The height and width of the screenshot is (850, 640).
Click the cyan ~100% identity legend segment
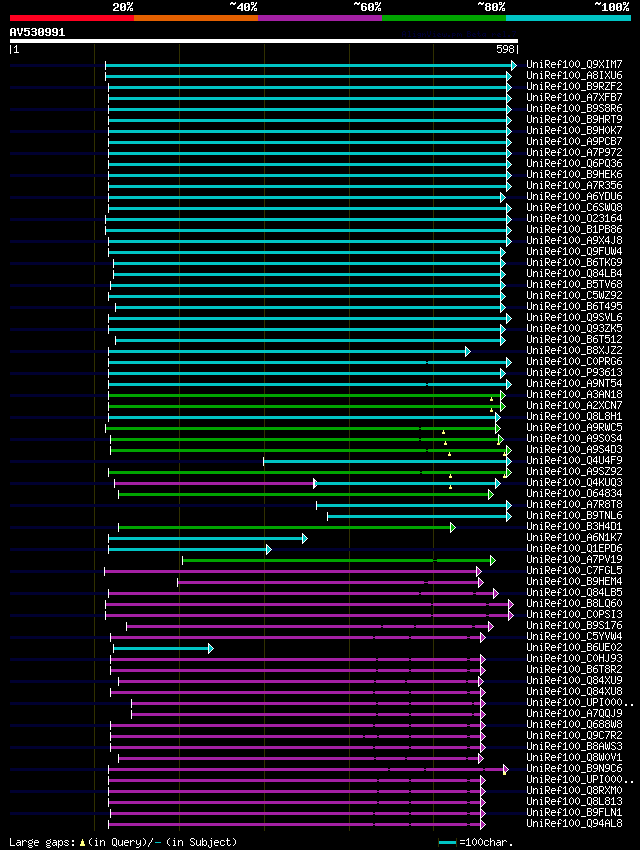point(568,18)
